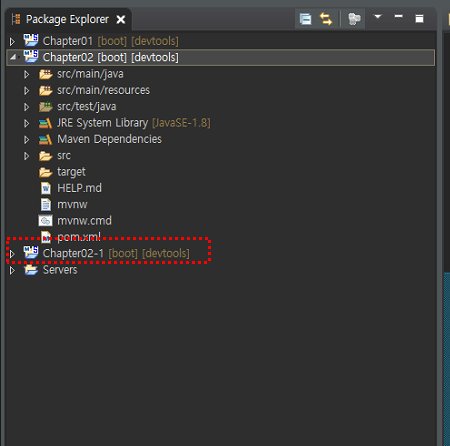The image size is (450, 446).
Task: Expand JRE System Library node
Action: 26,123
